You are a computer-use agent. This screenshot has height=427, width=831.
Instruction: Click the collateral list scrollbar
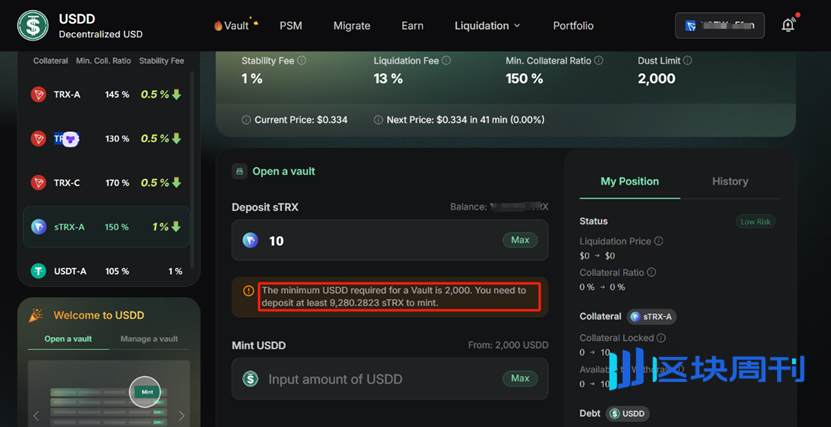pyautogui.click(x=192, y=170)
